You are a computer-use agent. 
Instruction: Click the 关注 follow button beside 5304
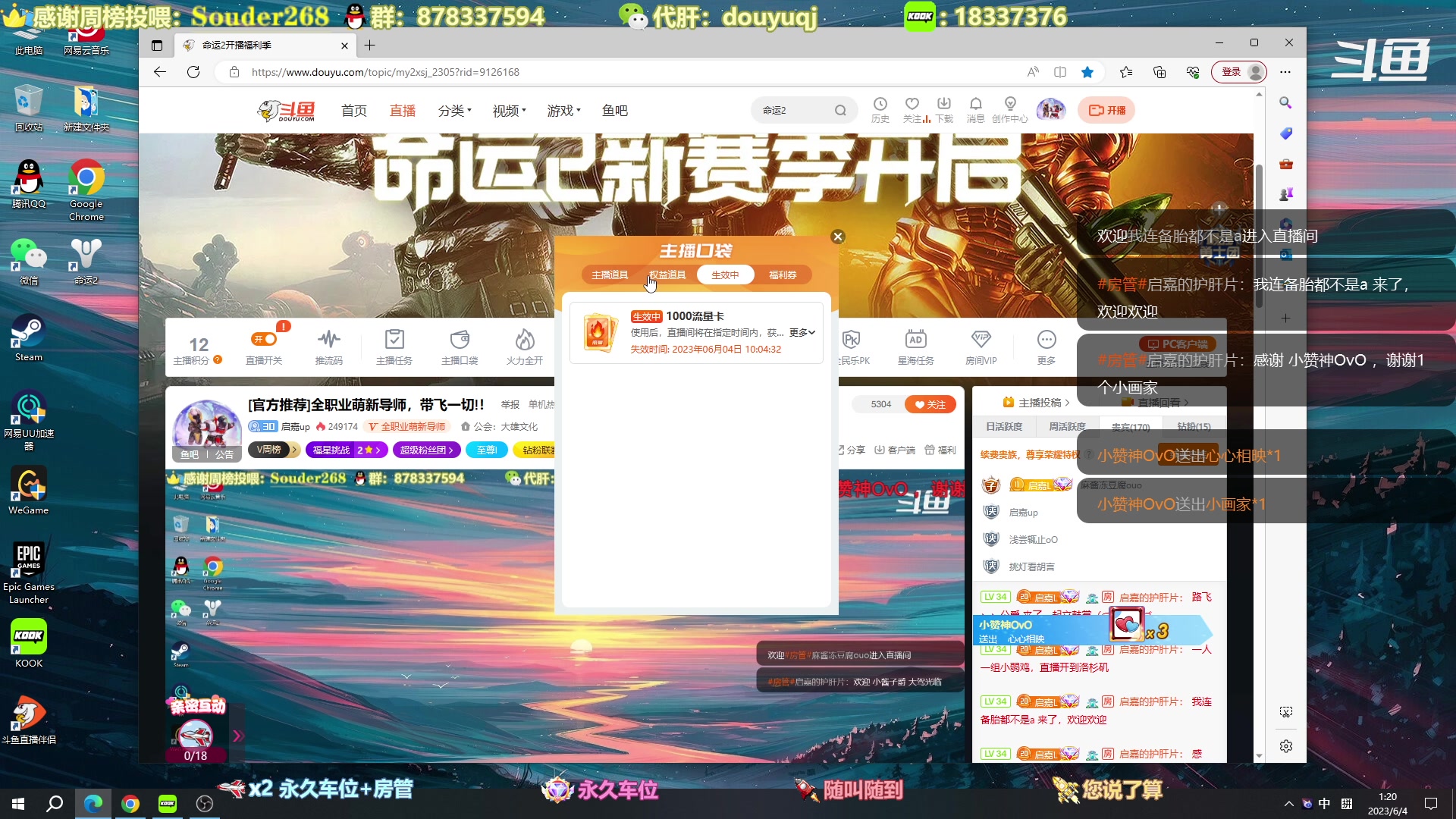point(930,404)
